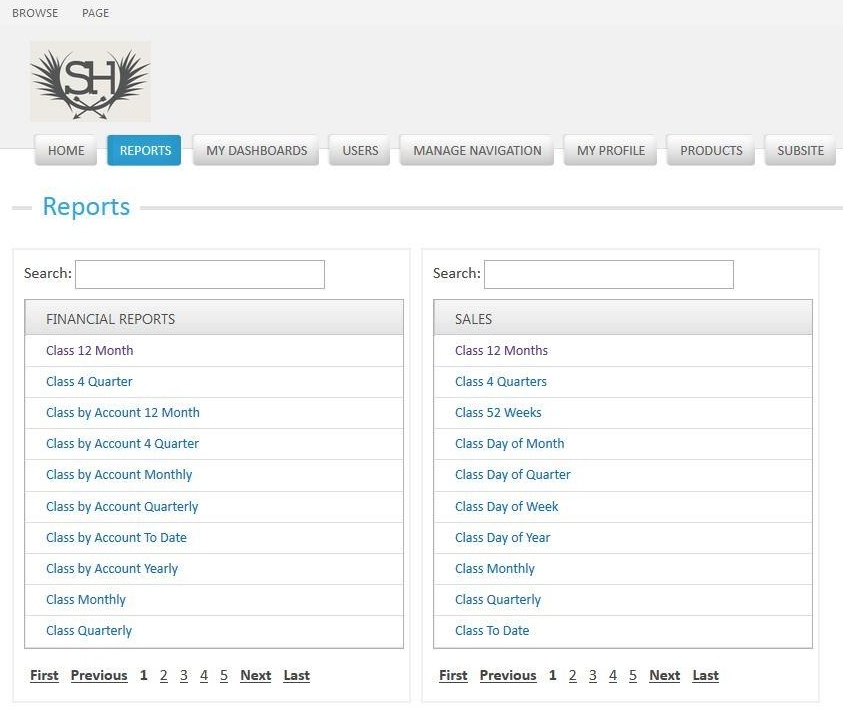Go to the PRODUCTS tab
This screenshot has width=843, height=715.
(x=711, y=151)
